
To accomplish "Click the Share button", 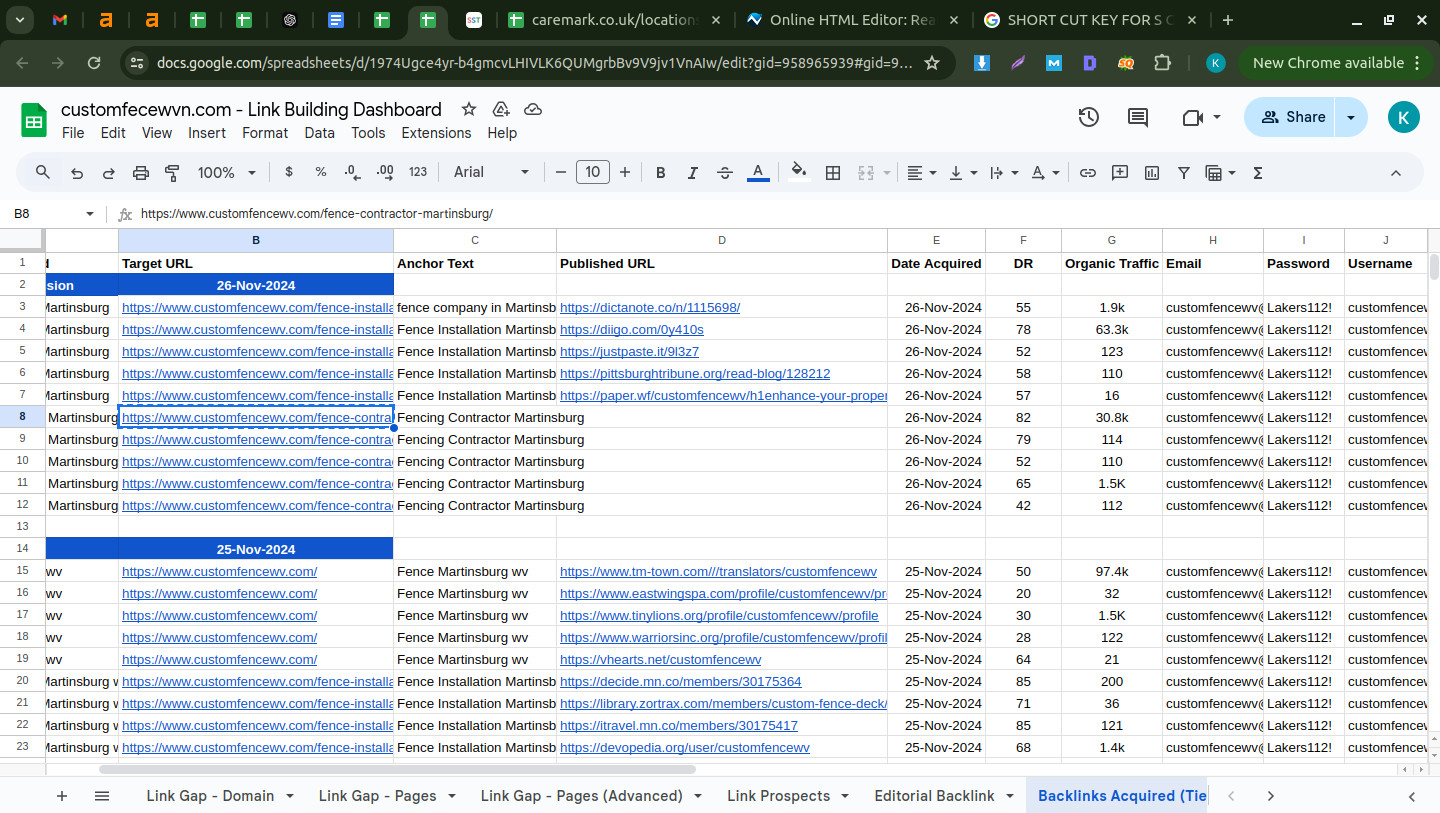I will point(1292,117).
